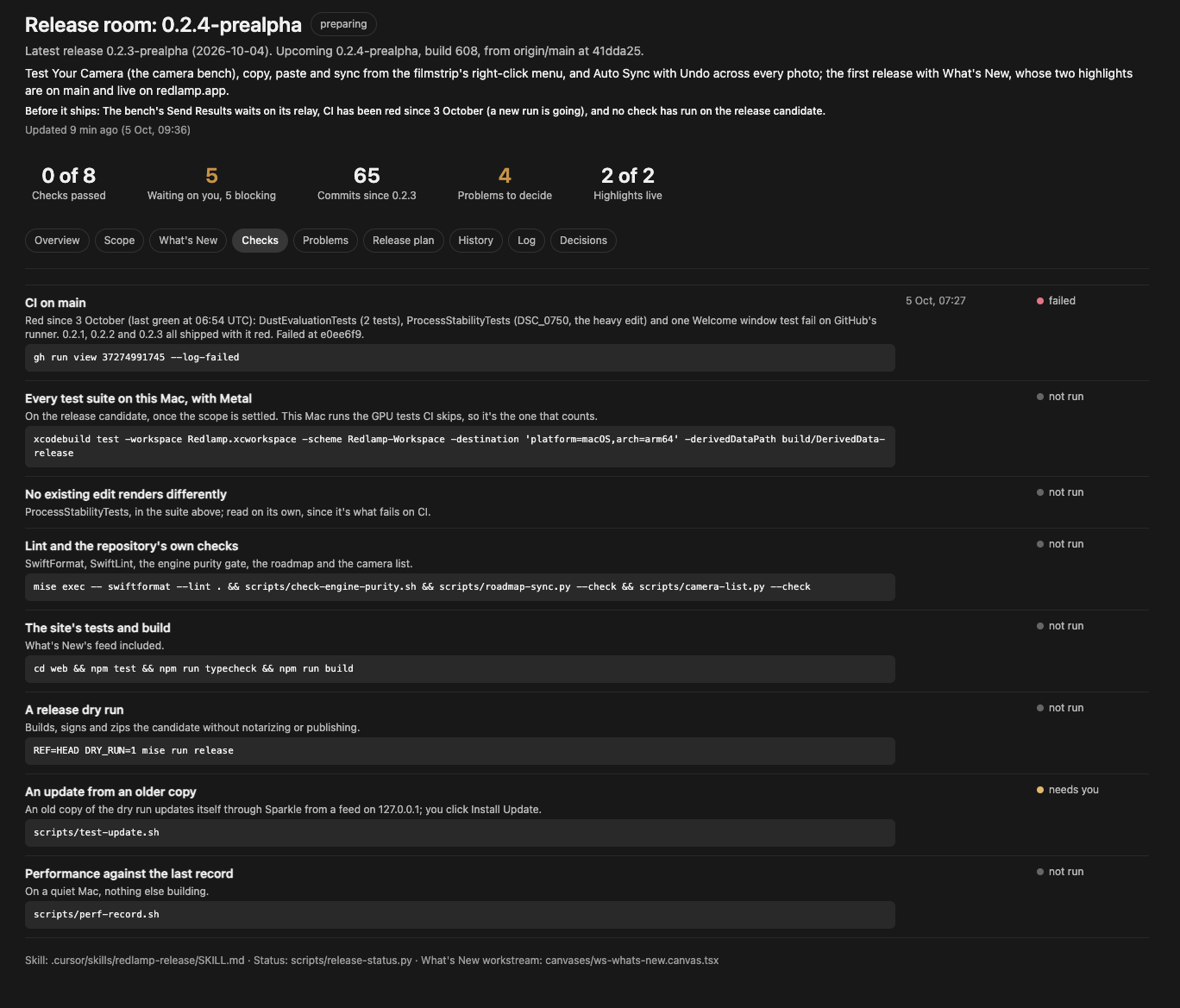Open the Decisions tab
Image resolution: width=1180 pixels, height=1008 pixels.
click(x=583, y=241)
